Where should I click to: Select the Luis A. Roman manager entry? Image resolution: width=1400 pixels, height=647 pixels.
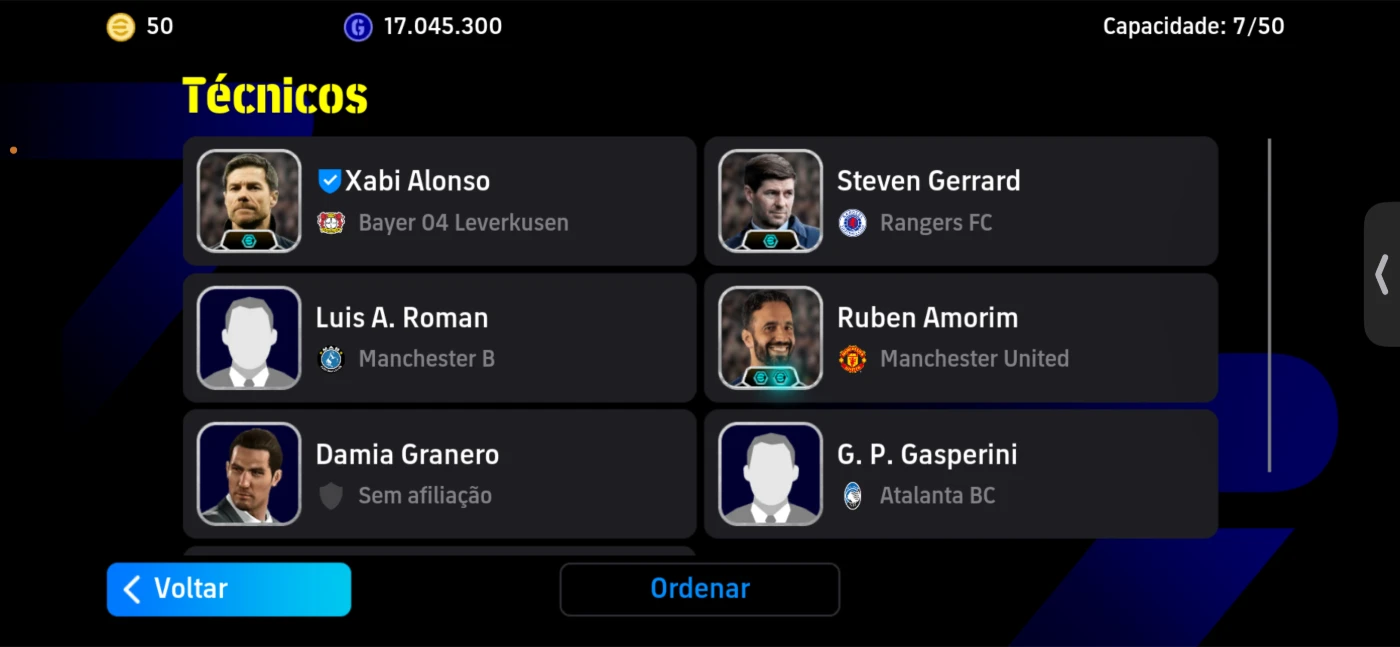tap(440, 338)
